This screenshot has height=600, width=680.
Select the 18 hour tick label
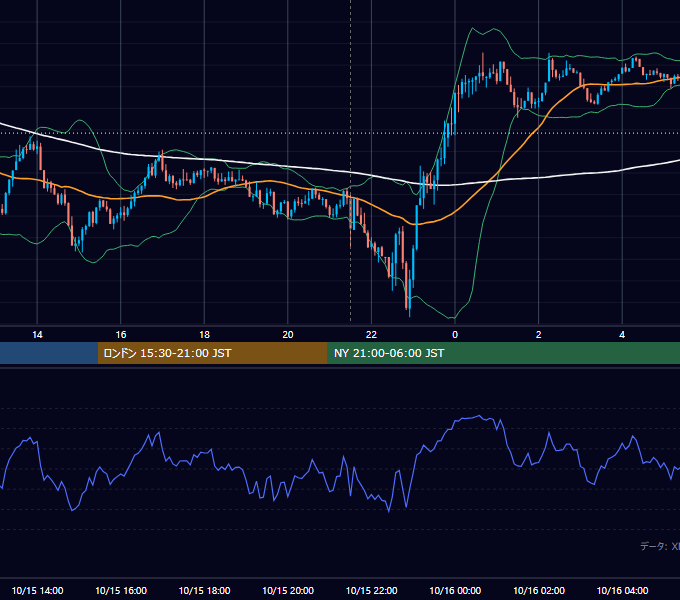(x=204, y=335)
